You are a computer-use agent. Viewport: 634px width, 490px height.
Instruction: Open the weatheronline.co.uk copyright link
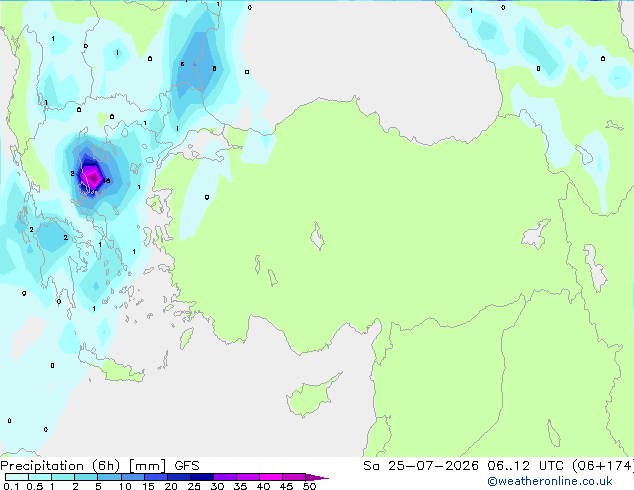549,481
